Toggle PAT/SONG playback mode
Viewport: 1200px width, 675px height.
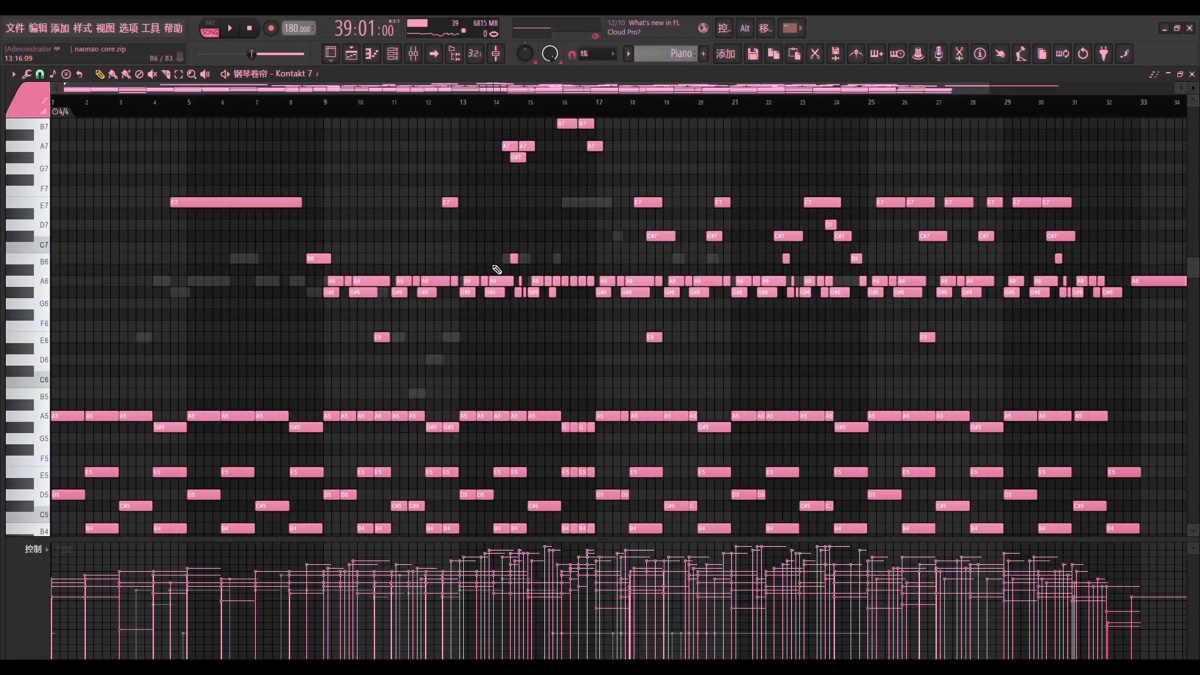point(210,29)
